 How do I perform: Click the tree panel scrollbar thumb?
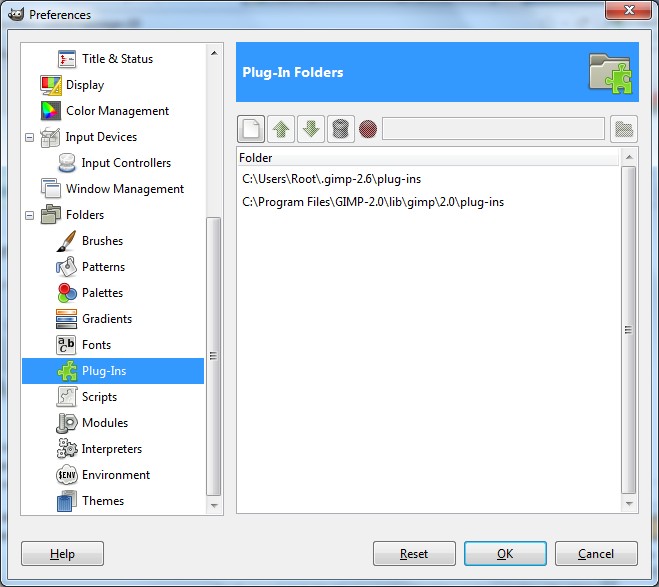[214, 356]
